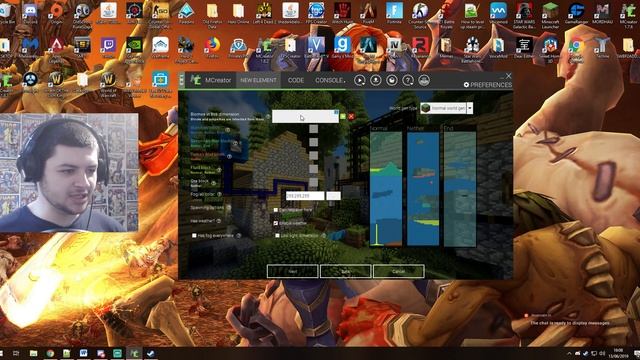640x360 pixels.
Task: Open Warframe desktop shortcut
Action: pos(160,47)
